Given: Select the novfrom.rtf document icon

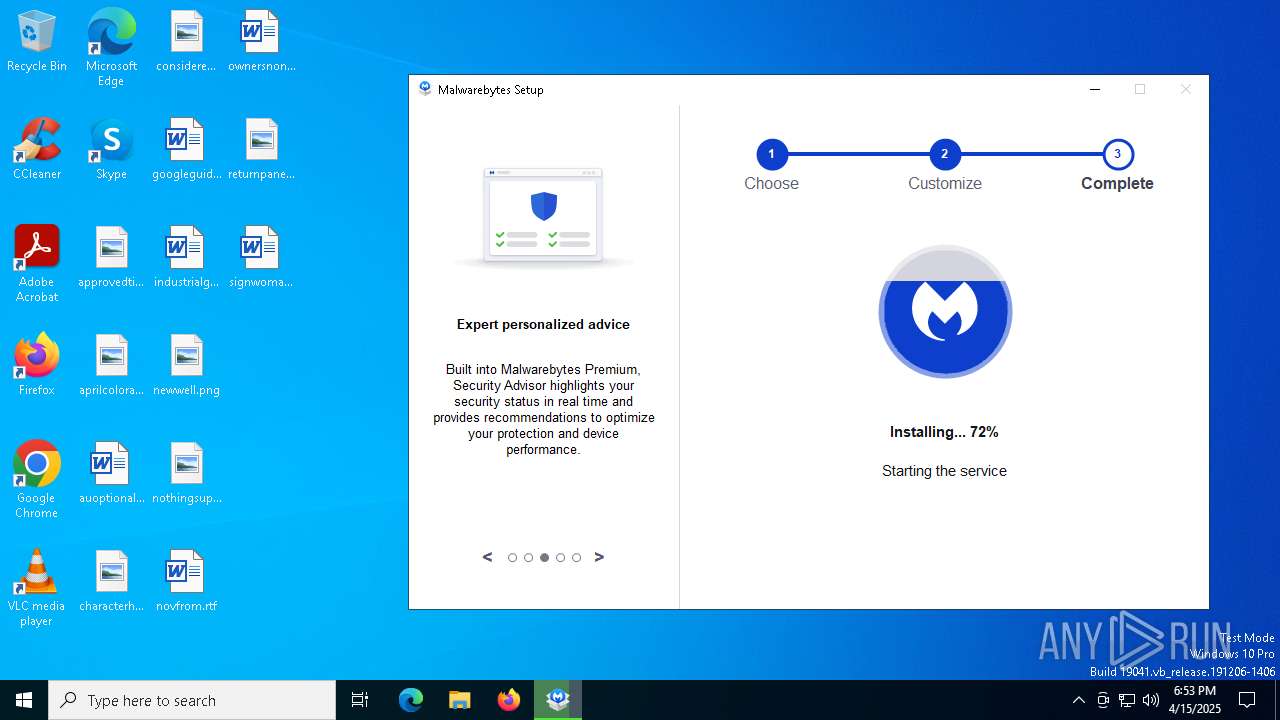Looking at the screenshot, I should (186, 581).
